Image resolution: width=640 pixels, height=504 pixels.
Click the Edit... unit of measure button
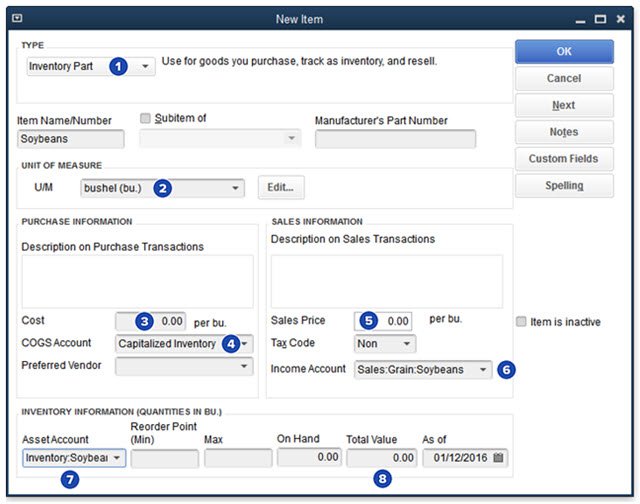click(x=281, y=187)
